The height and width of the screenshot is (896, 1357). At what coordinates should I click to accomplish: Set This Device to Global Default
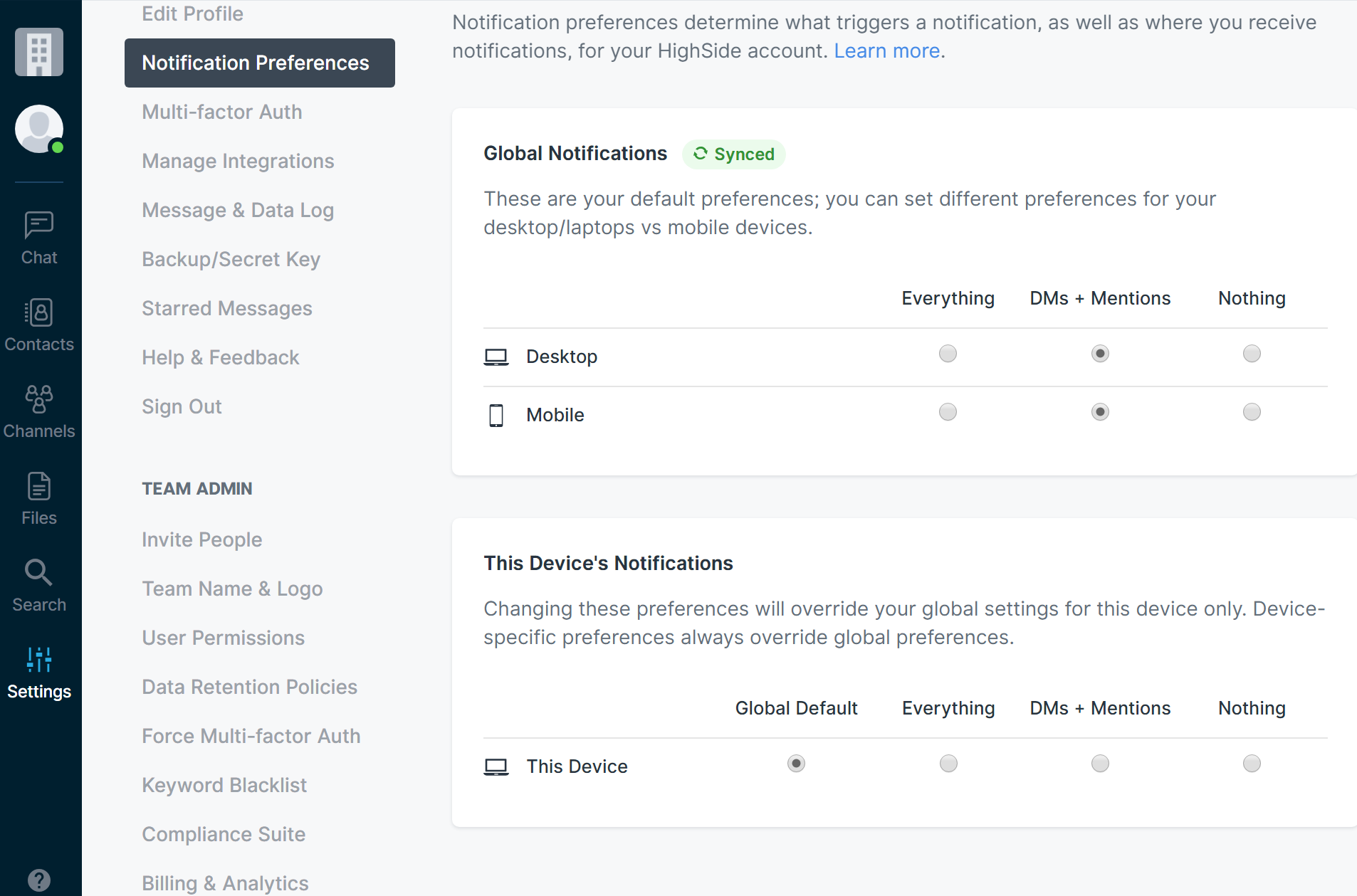click(x=796, y=764)
